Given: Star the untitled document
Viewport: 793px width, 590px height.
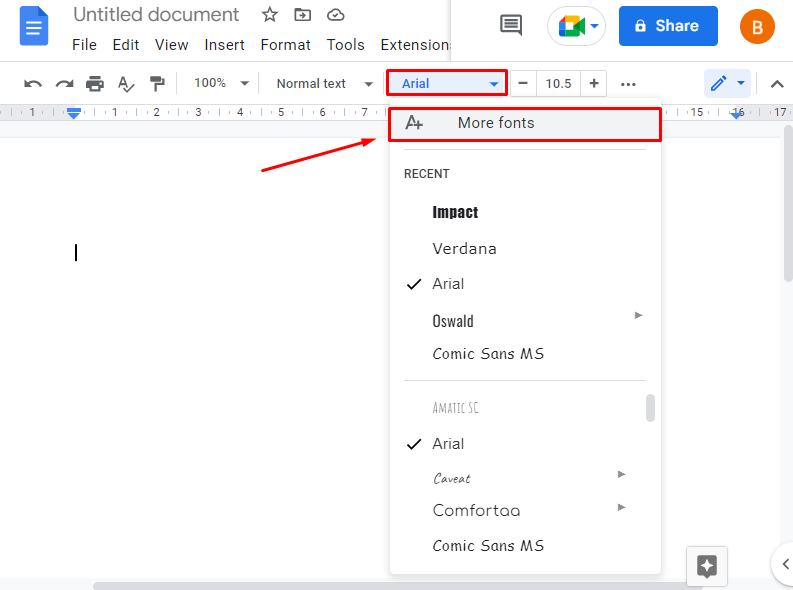Looking at the screenshot, I should coord(269,15).
